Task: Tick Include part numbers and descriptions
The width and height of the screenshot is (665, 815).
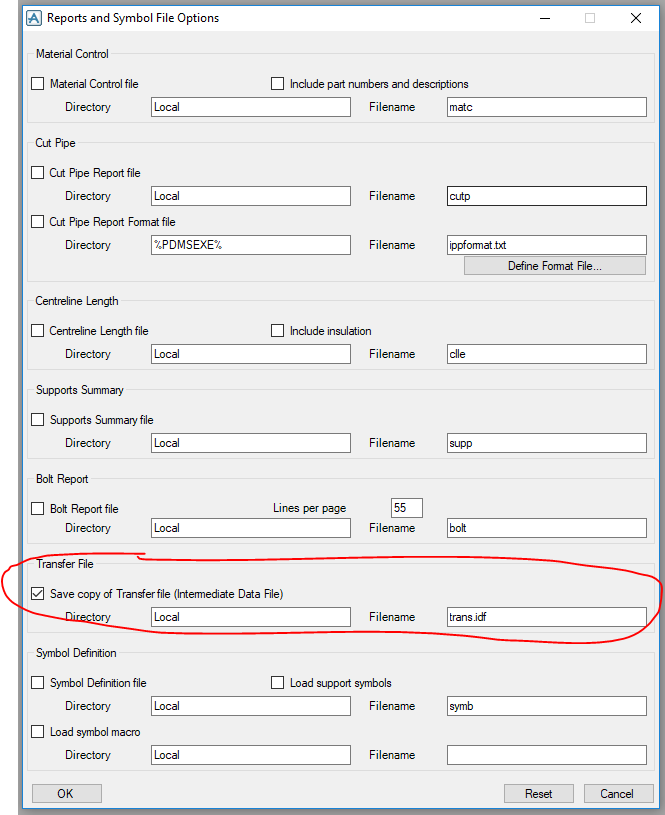Action: 278,84
